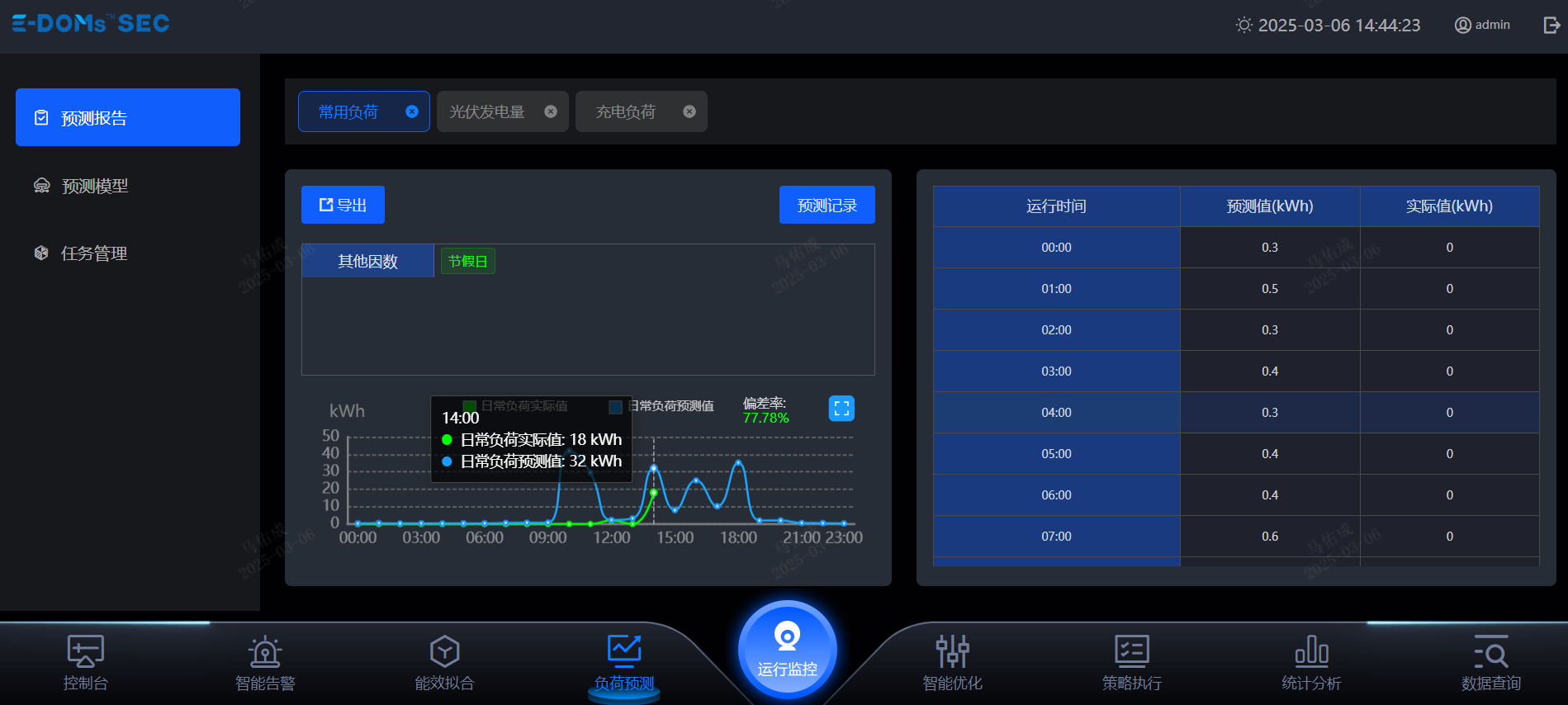The width and height of the screenshot is (1568, 705).
Task: Select the 02:00 table row time
Action: point(1056,330)
